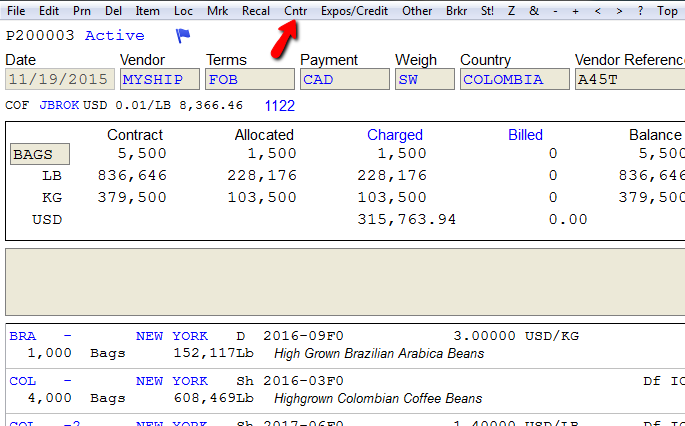The height and width of the screenshot is (426, 685).
Task: Click the blue 1122 link
Action: coord(280,106)
